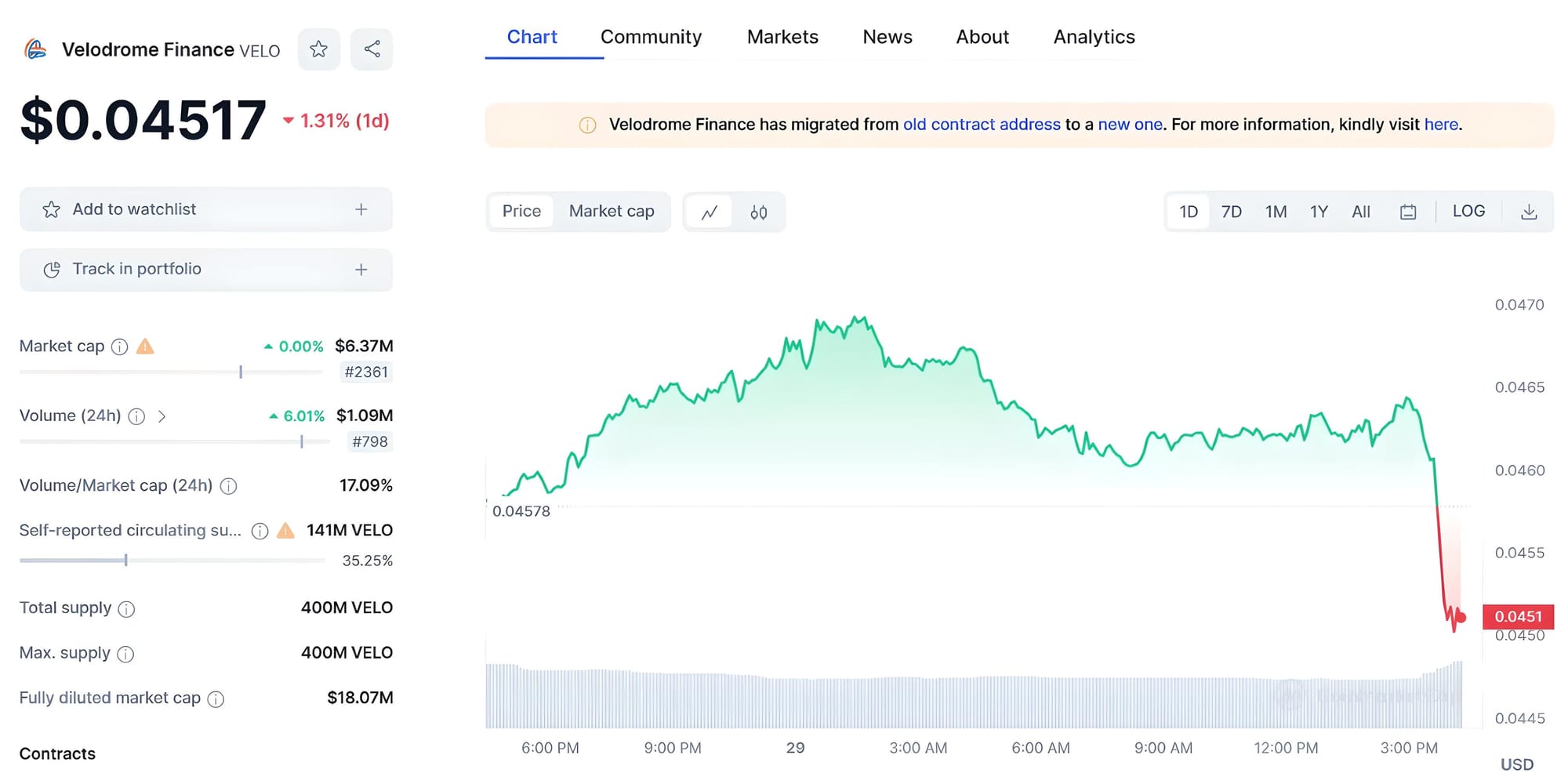Image resolution: width=1568 pixels, height=784 pixels.
Task: Follow the old contract address link
Action: tap(982, 125)
